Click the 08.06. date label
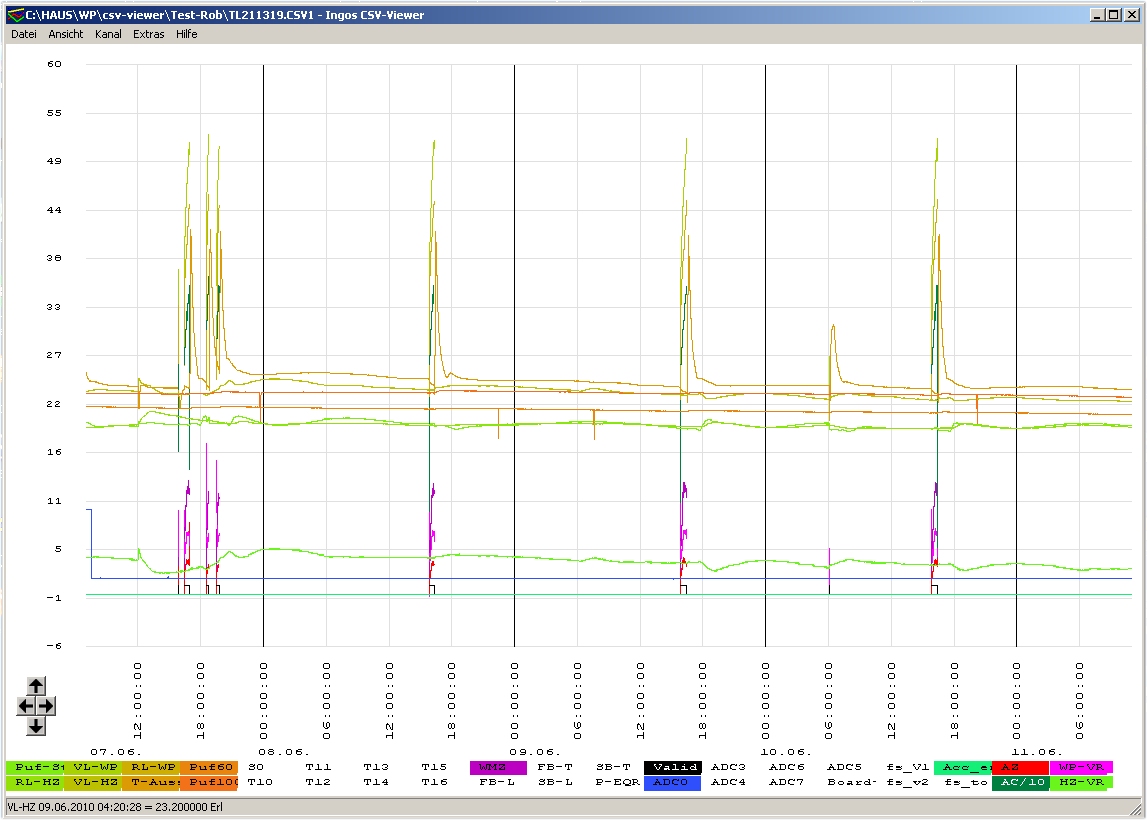 click(284, 752)
